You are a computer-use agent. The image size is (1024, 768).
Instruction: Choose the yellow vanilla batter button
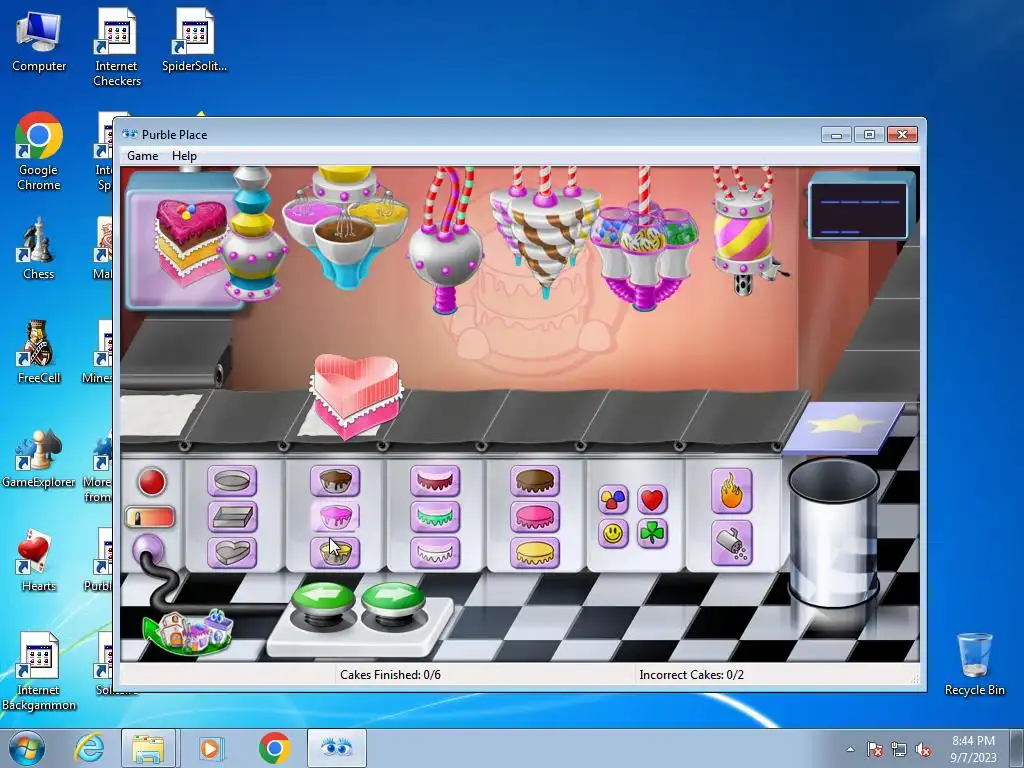(x=335, y=552)
